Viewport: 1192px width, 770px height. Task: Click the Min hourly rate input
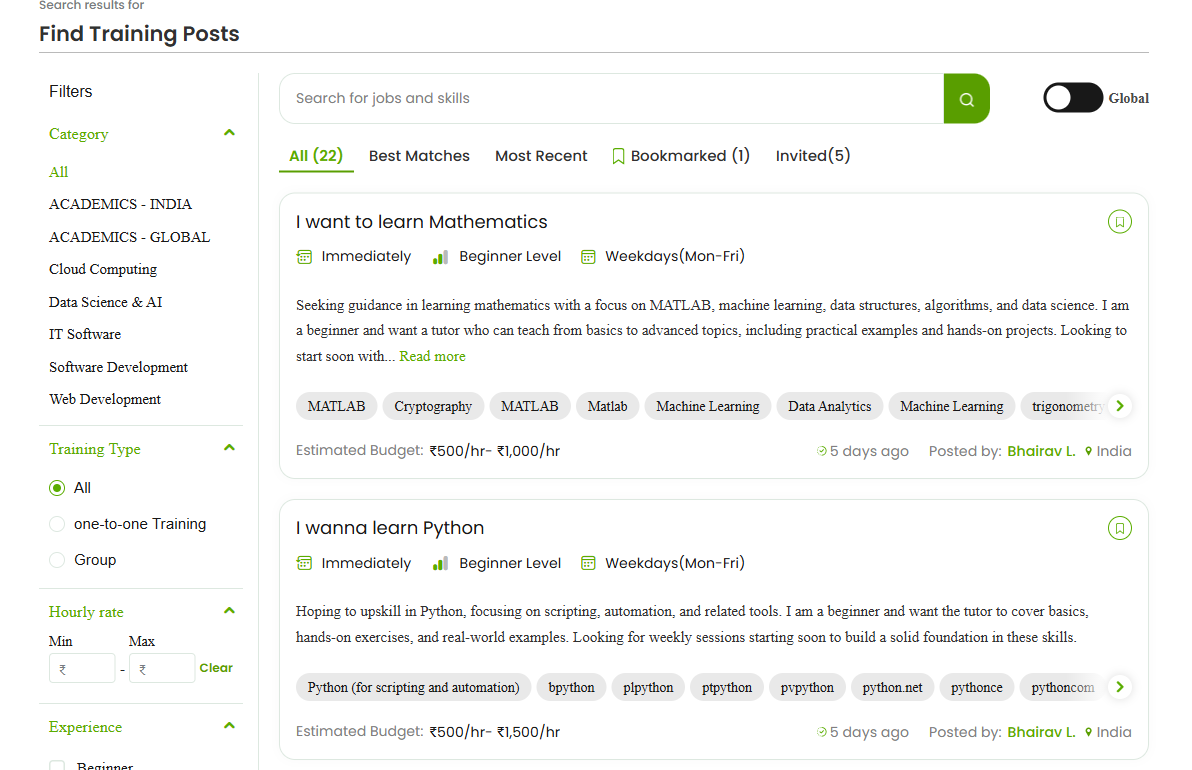82,669
